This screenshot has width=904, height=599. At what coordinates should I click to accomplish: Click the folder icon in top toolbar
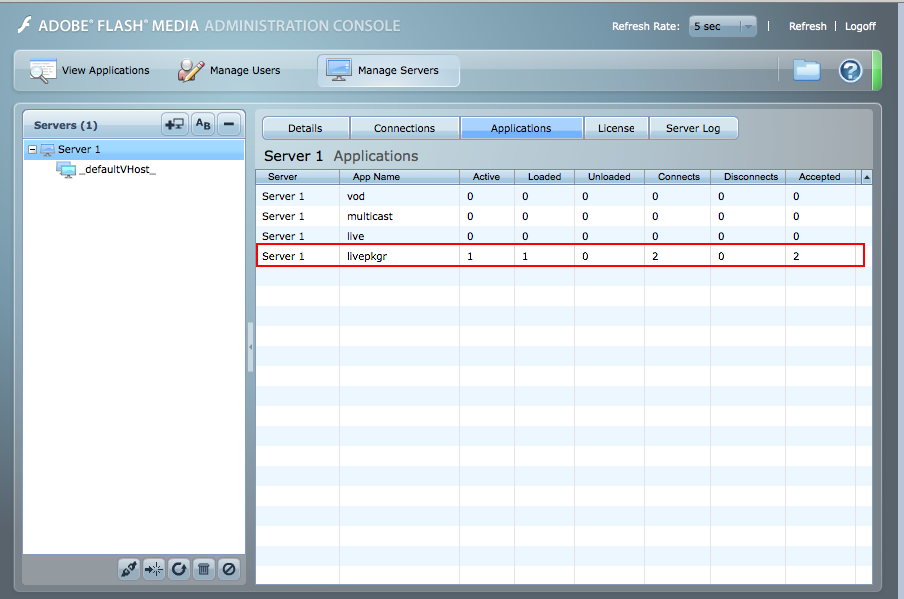[807, 70]
